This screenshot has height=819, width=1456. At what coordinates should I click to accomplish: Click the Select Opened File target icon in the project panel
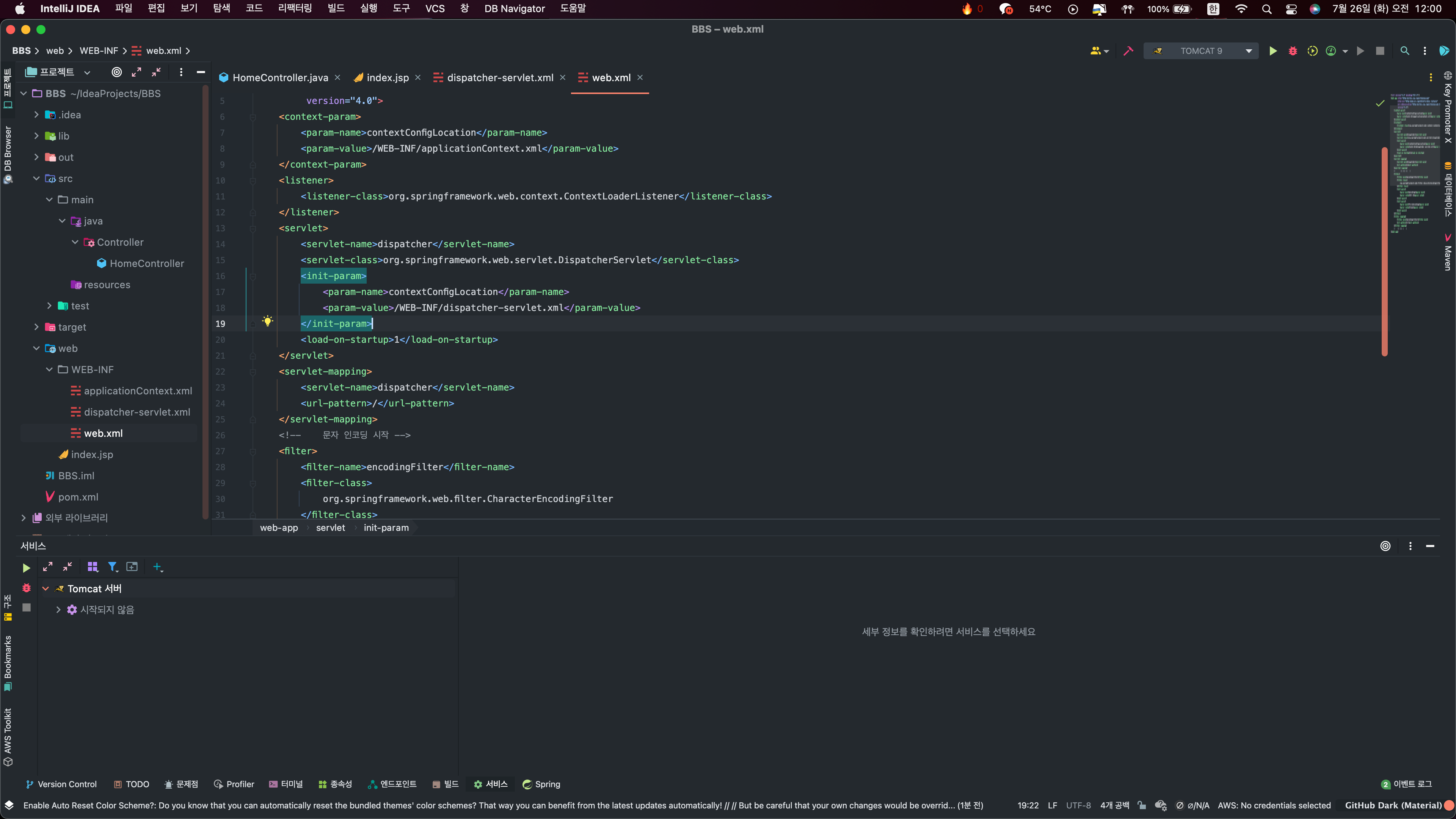coord(116,72)
